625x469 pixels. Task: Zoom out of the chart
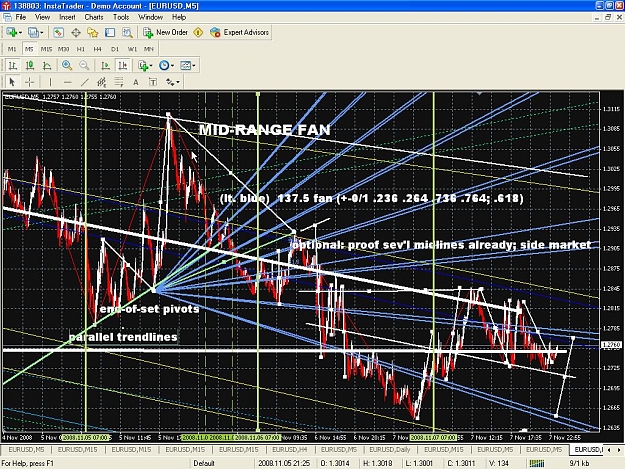pos(84,65)
